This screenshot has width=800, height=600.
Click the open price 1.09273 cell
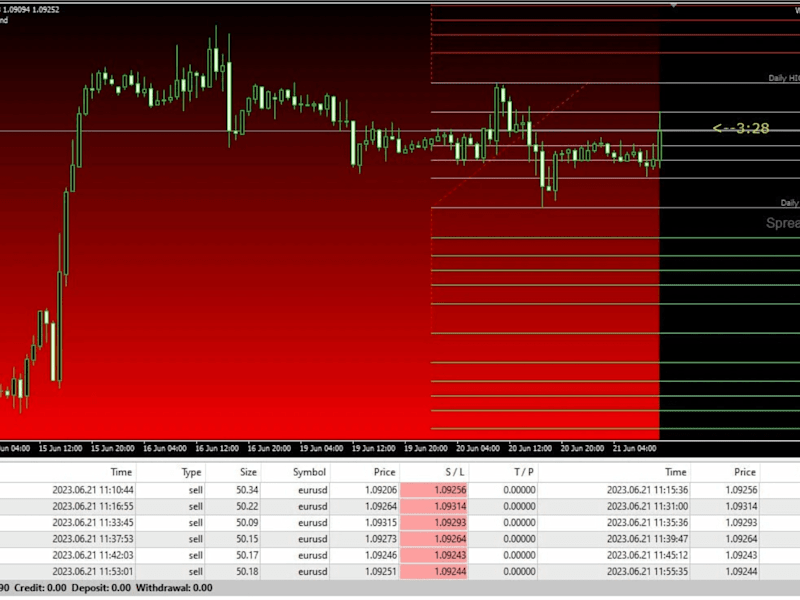click(x=381, y=539)
